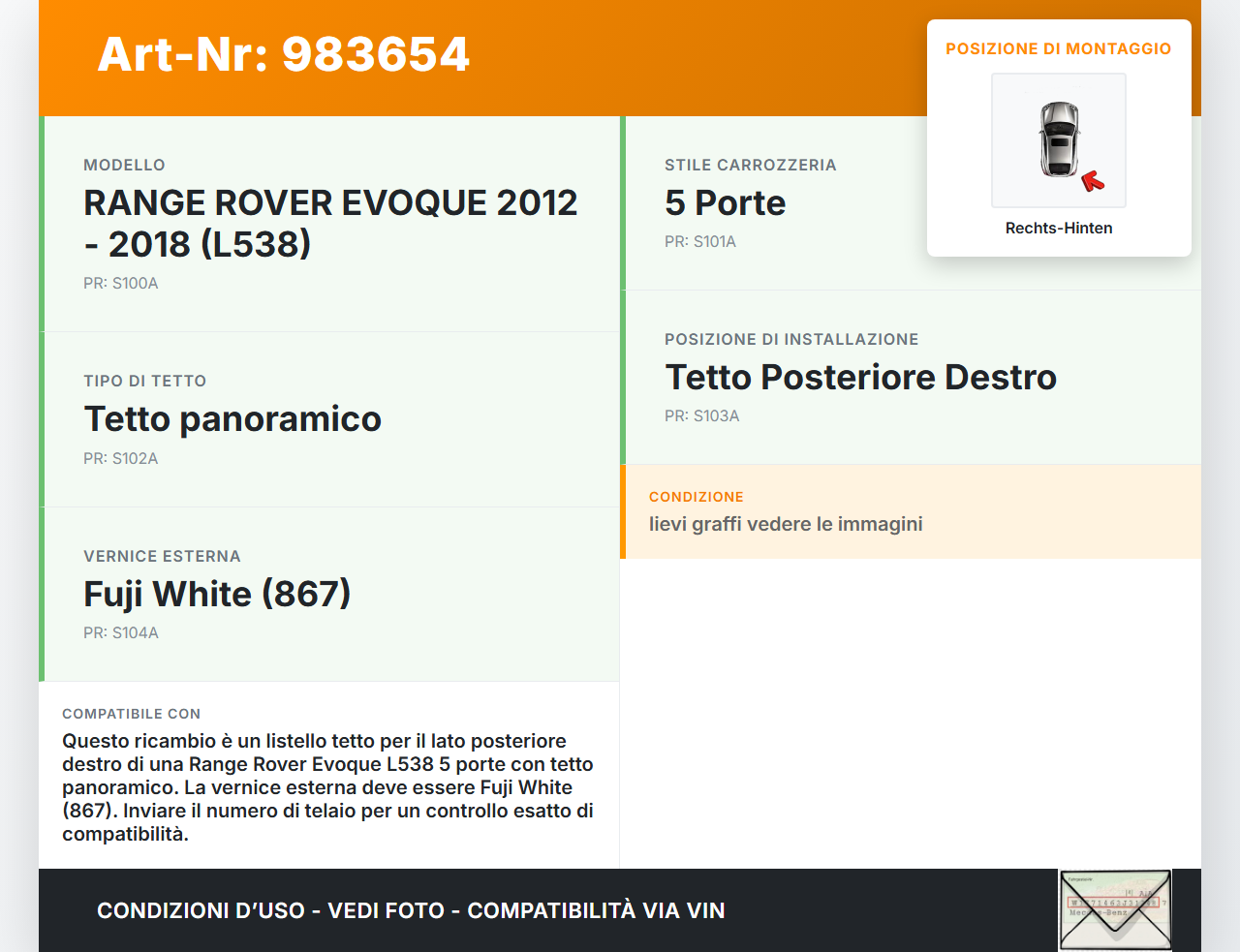This screenshot has width=1240, height=952.
Task: Select the 5 Porte body style value
Action: click(725, 202)
